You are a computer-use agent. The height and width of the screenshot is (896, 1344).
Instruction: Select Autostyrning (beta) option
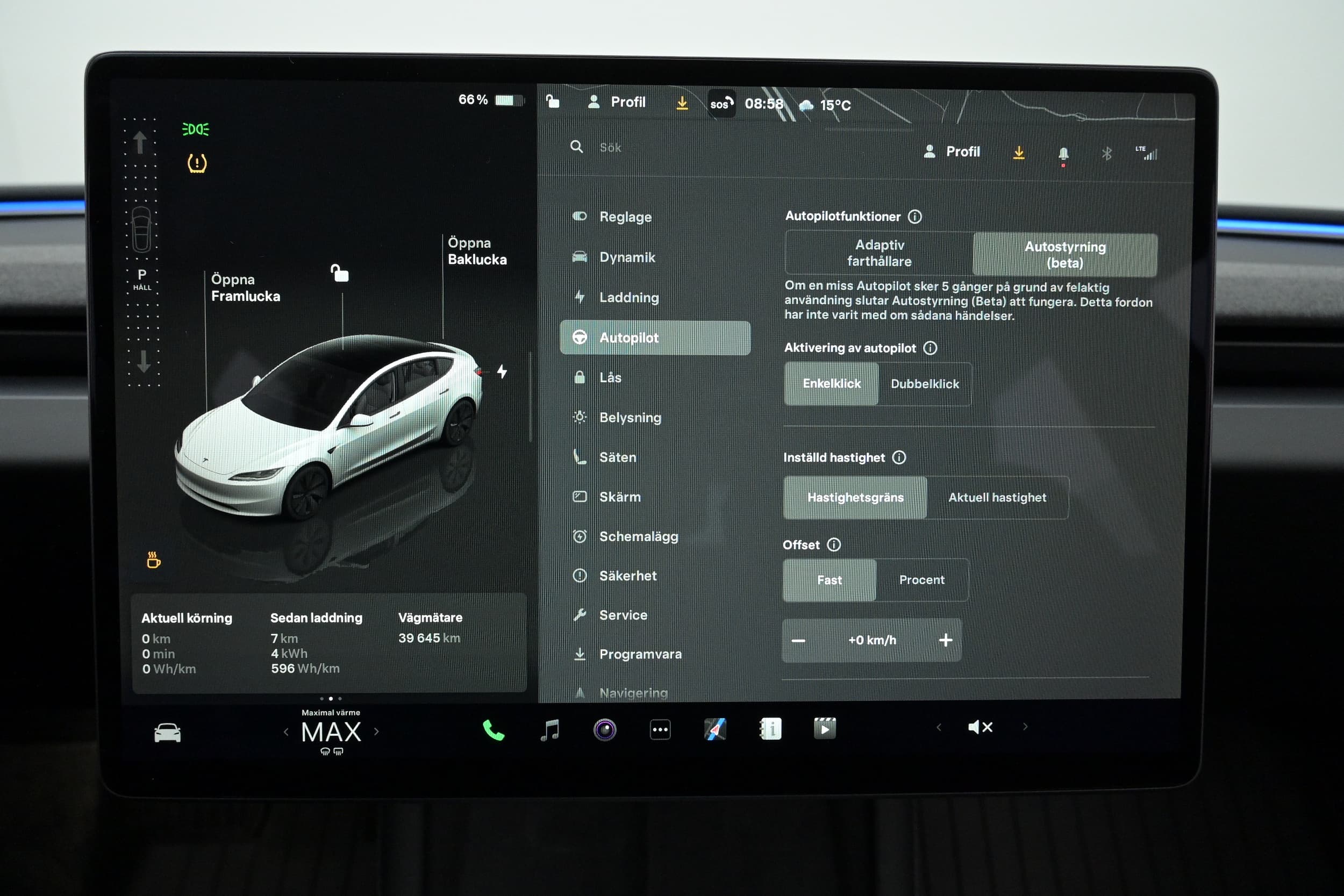coord(1064,254)
